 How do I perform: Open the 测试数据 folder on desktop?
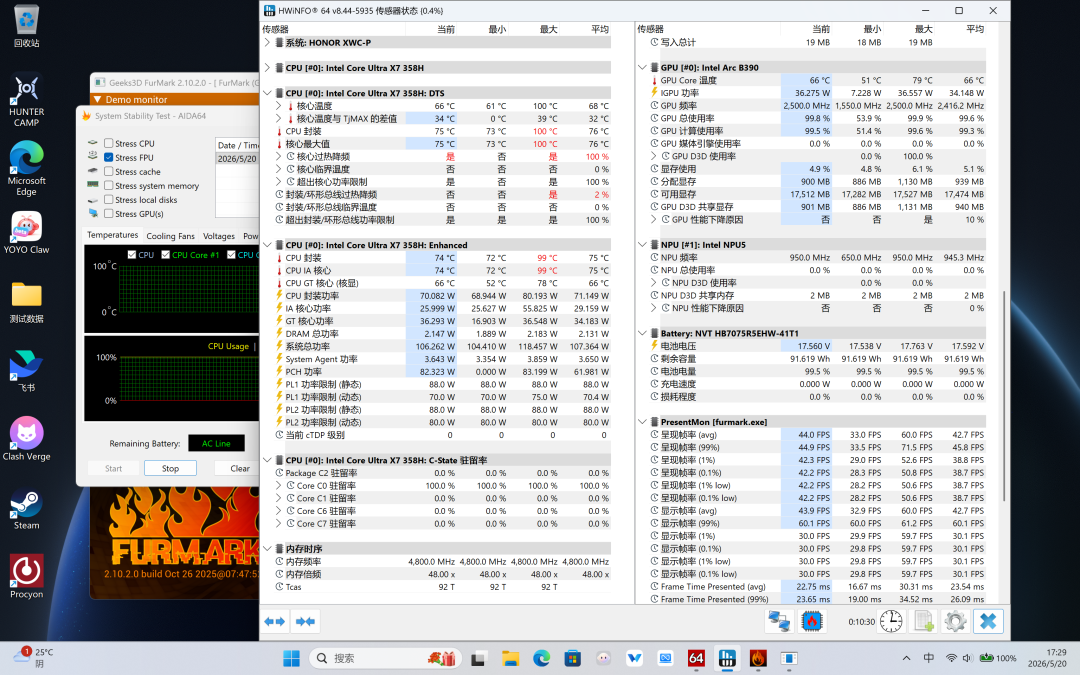[26, 302]
